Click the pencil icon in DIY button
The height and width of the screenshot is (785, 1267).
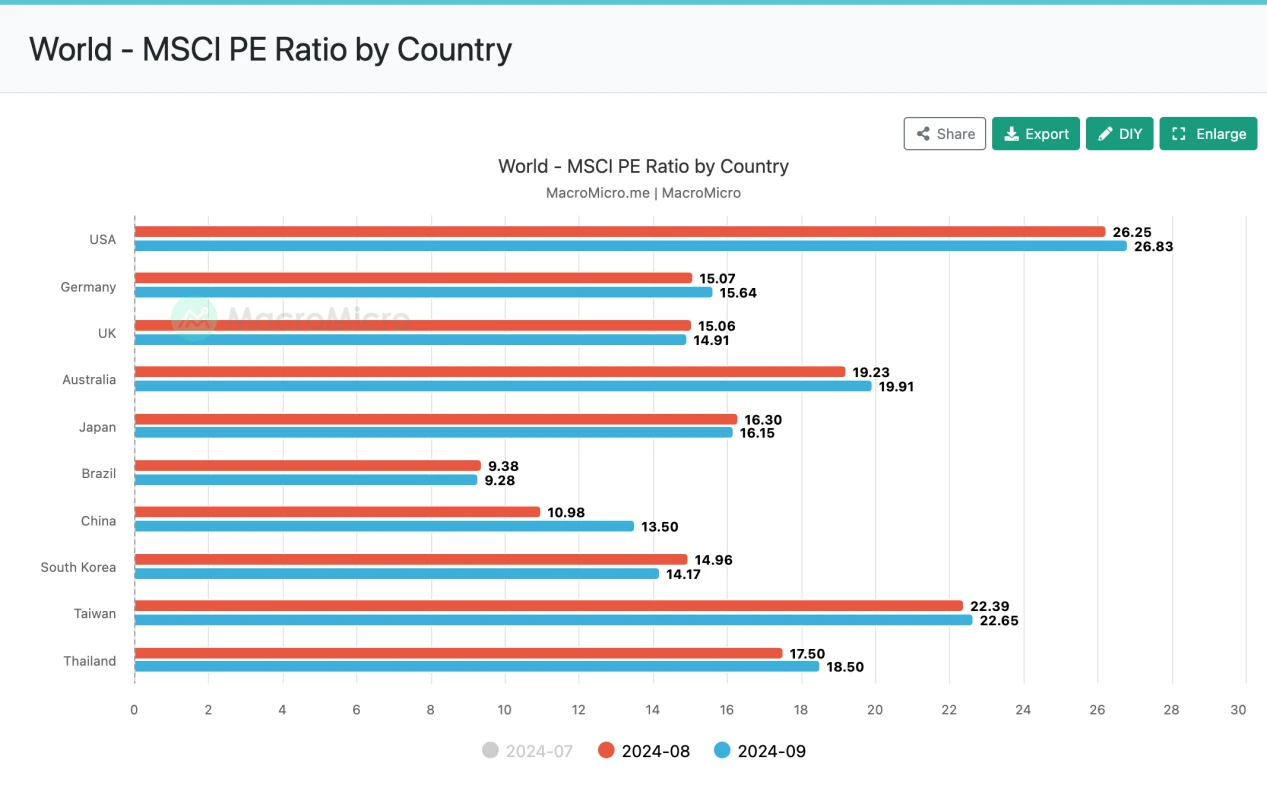(1105, 134)
